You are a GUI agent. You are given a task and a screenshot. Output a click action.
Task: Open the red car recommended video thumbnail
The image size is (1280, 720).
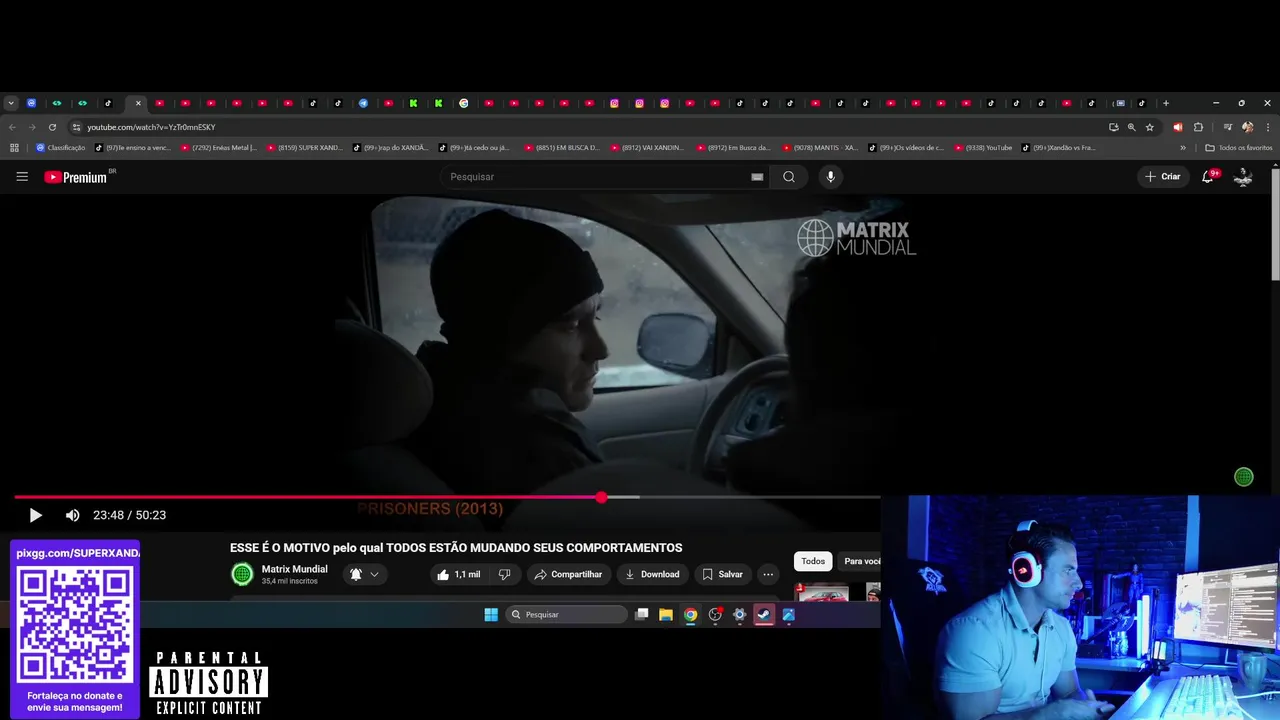tap(822, 592)
